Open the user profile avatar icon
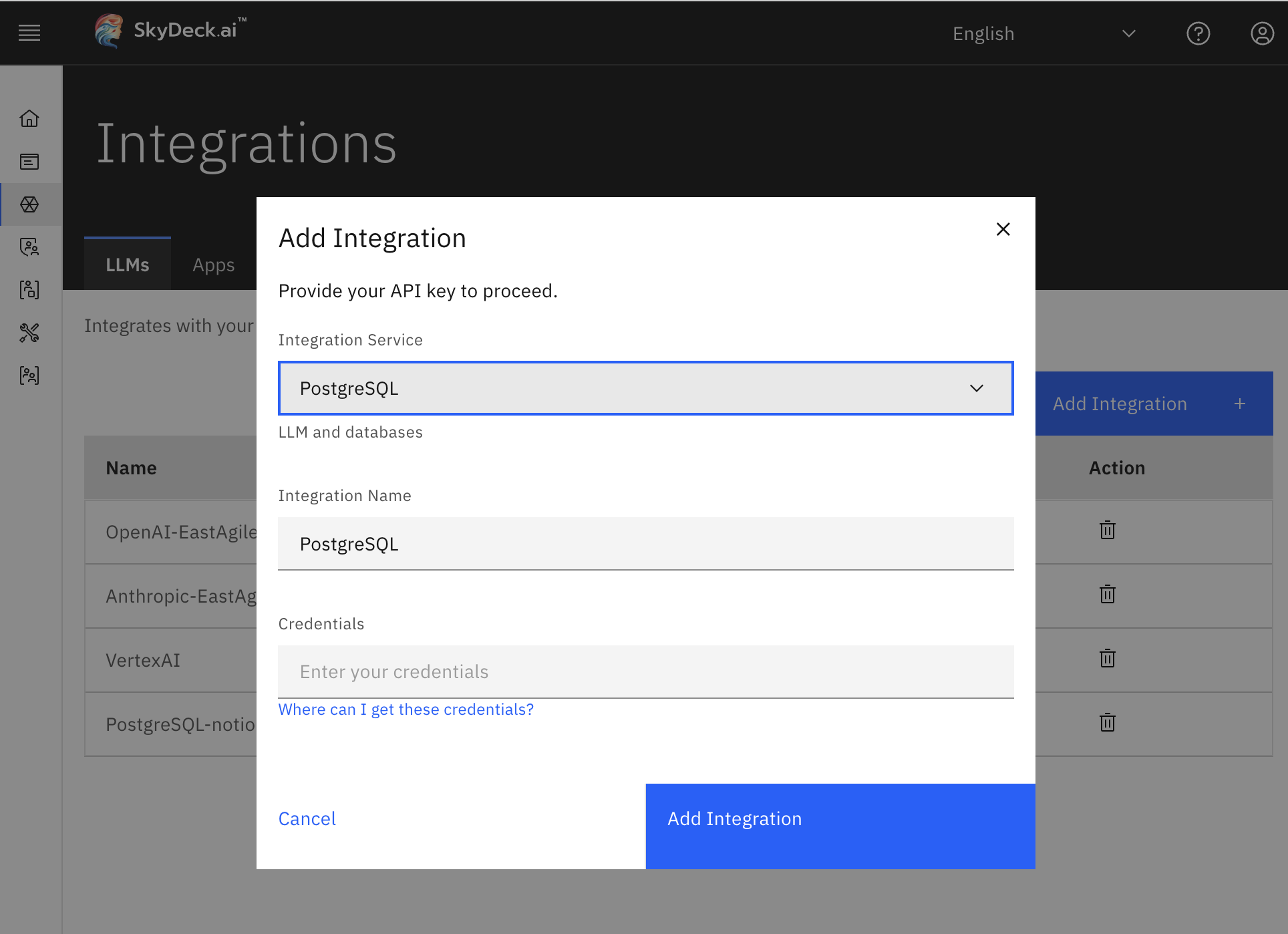Screen dimensions: 1288x934 [1261, 33]
